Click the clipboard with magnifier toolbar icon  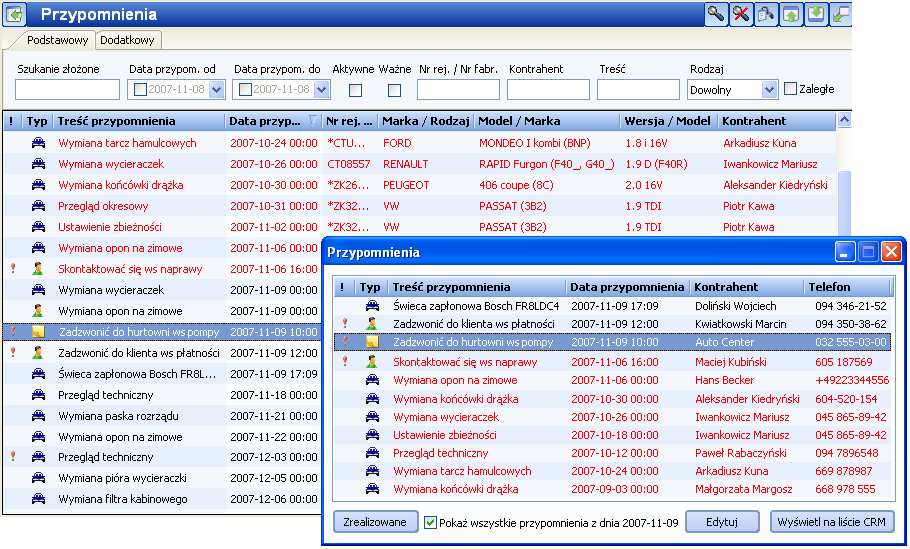766,14
